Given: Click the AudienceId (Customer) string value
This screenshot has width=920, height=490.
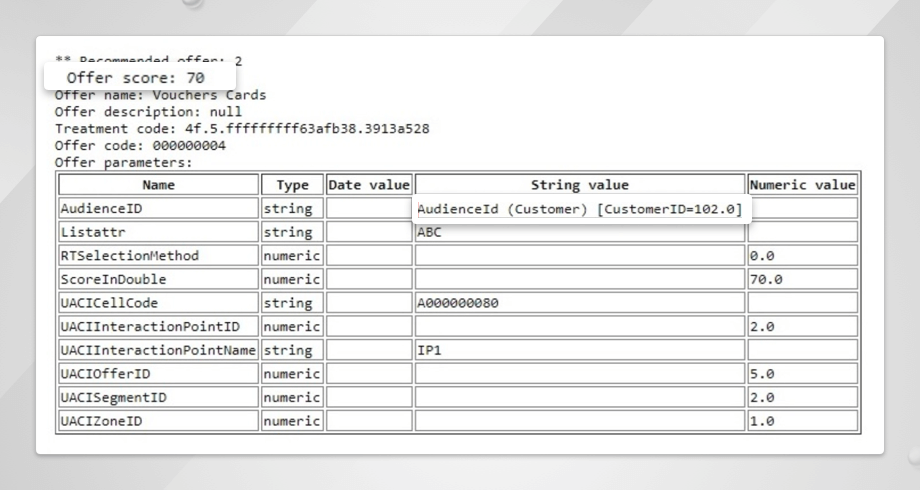Looking at the screenshot, I should point(580,209).
